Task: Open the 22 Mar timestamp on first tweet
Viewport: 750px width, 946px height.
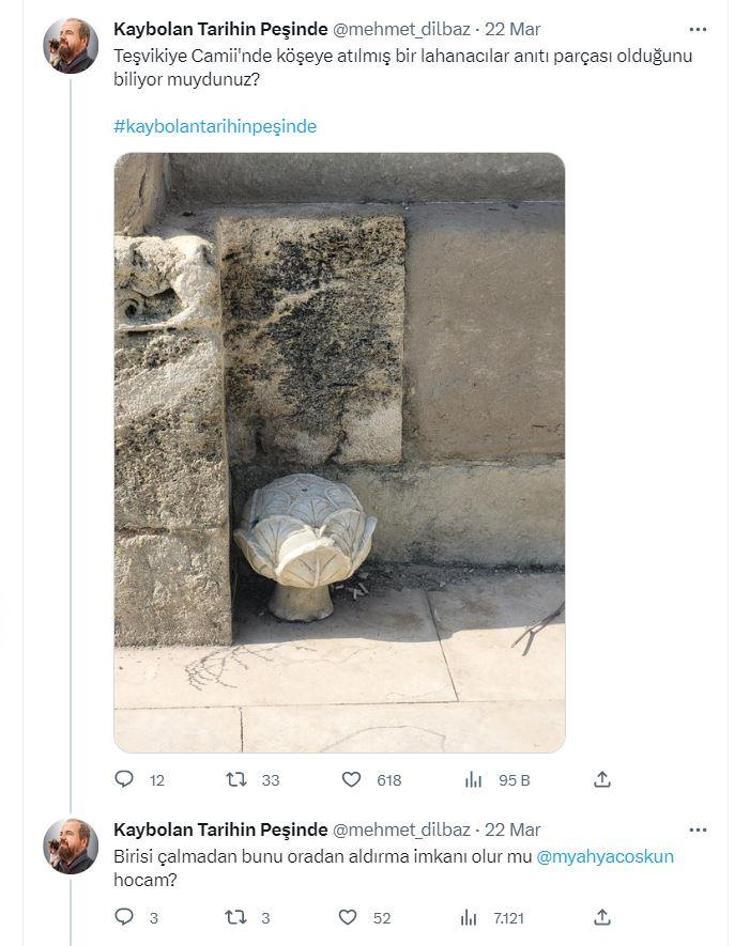Action: [x=513, y=30]
